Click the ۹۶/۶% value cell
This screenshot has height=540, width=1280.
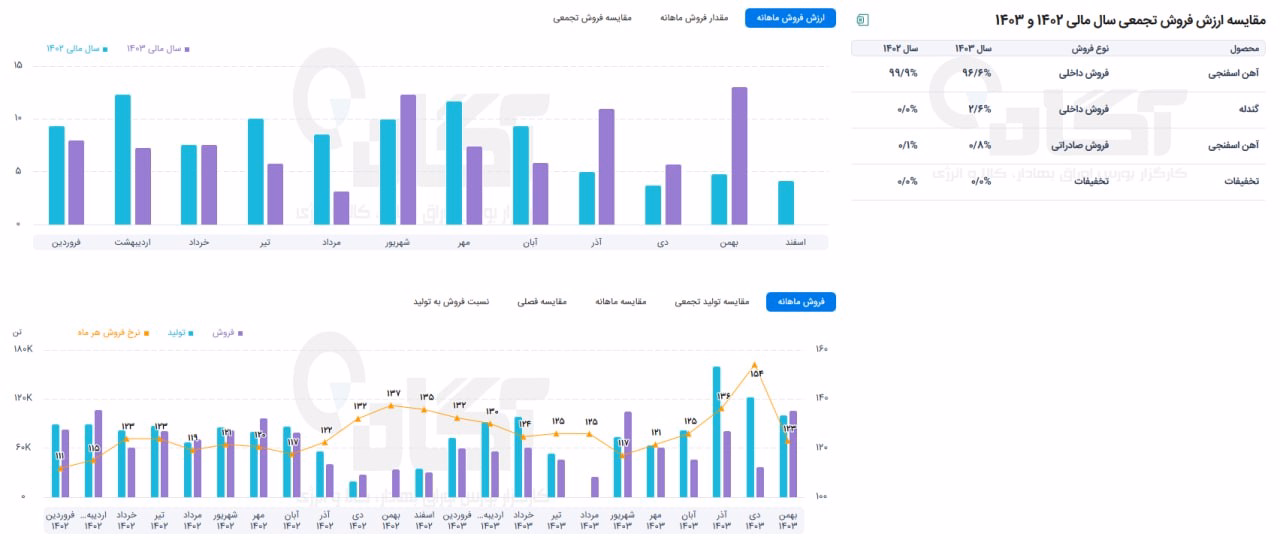coord(976,74)
